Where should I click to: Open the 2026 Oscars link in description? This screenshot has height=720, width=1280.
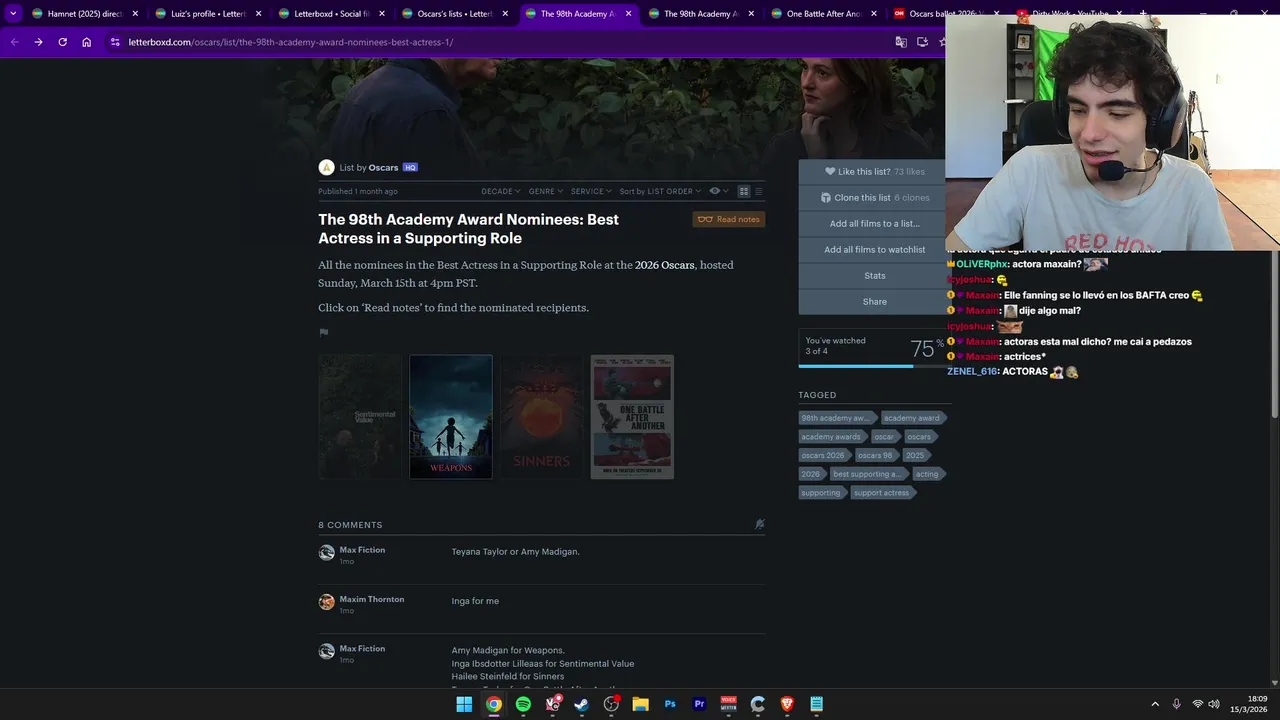click(664, 265)
